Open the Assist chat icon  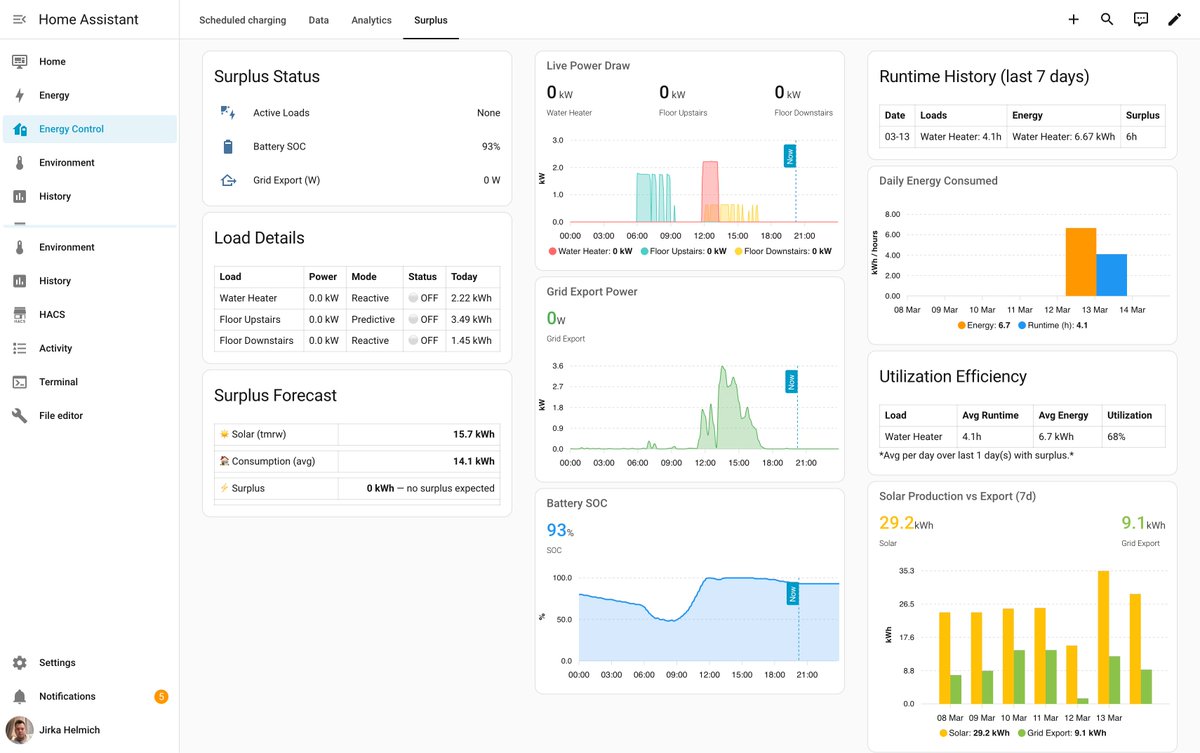(1141, 19)
